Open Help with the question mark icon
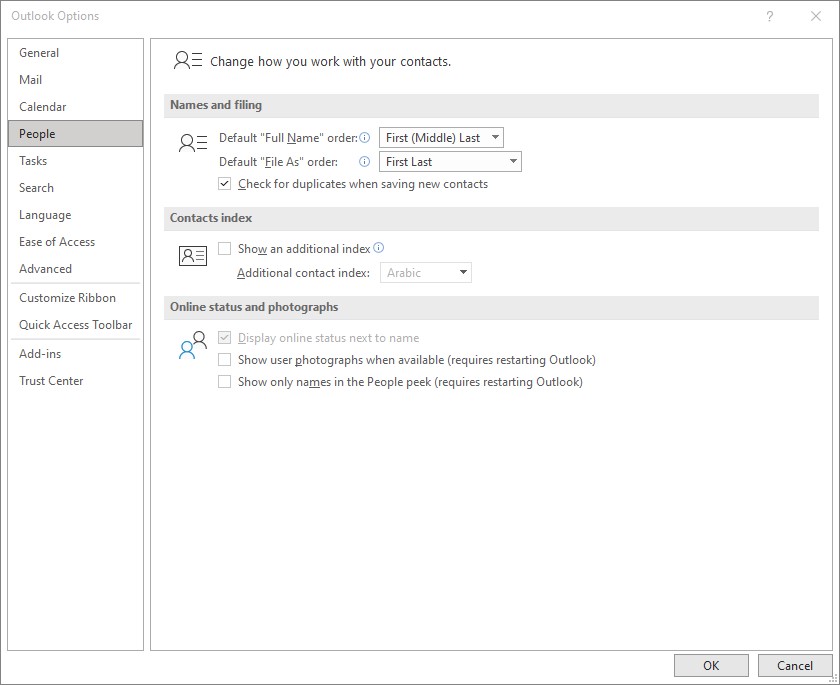 pyautogui.click(x=769, y=16)
